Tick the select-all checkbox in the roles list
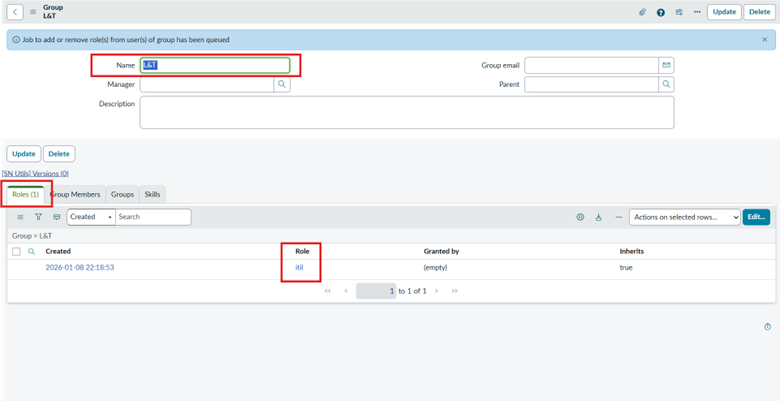The image size is (780, 401). (16, 251)
